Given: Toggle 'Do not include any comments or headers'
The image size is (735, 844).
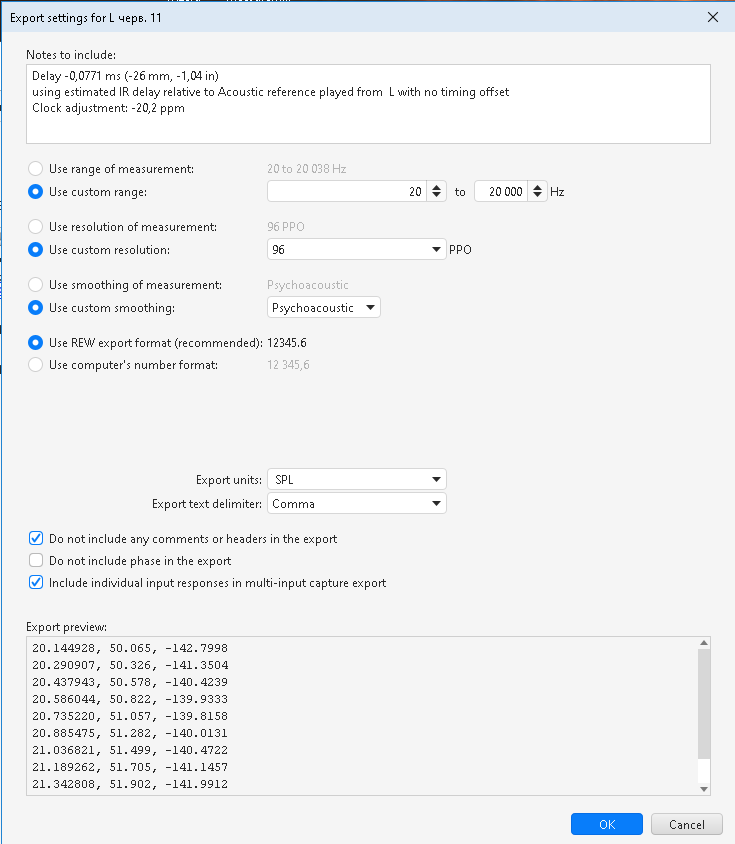Looking at the screenshot, I should (37, 539).
